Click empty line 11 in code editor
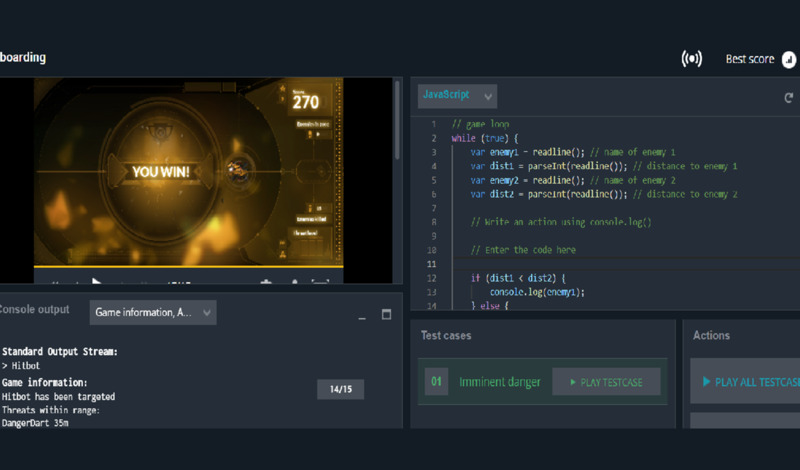The width and height of the screenshot is (800, 470). point(600,264)
